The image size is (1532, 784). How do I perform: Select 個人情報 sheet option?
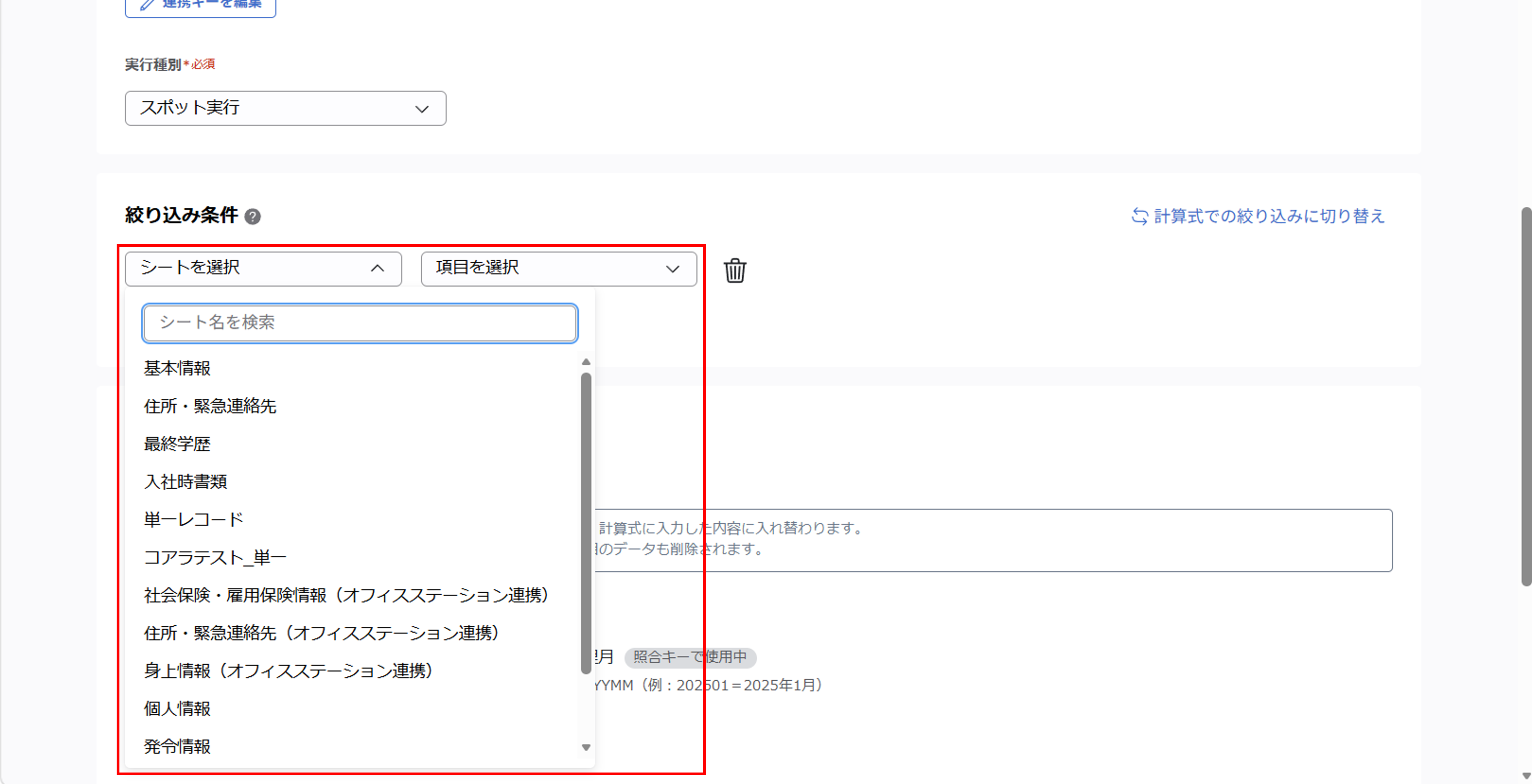pos(177,709)
